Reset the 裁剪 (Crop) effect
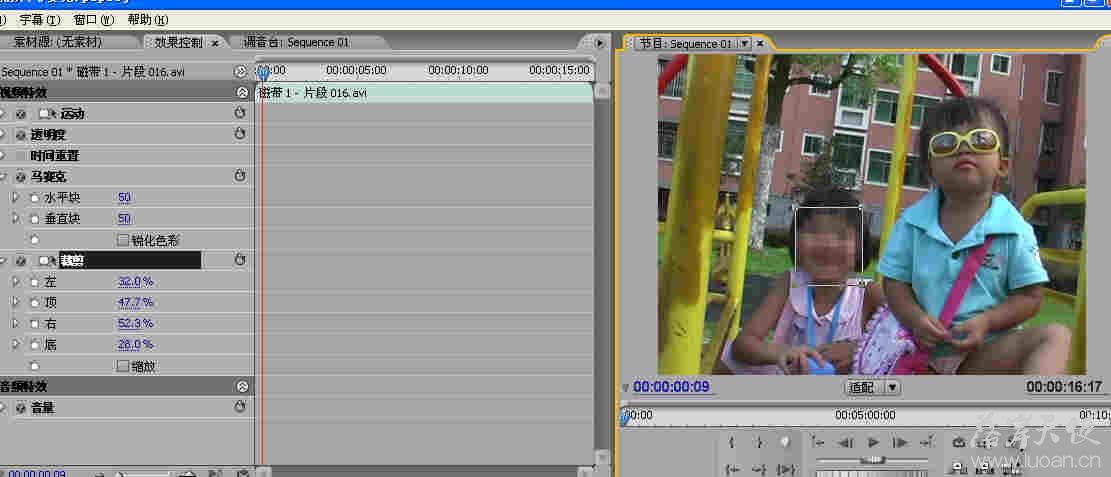 (x=239, y=260)
